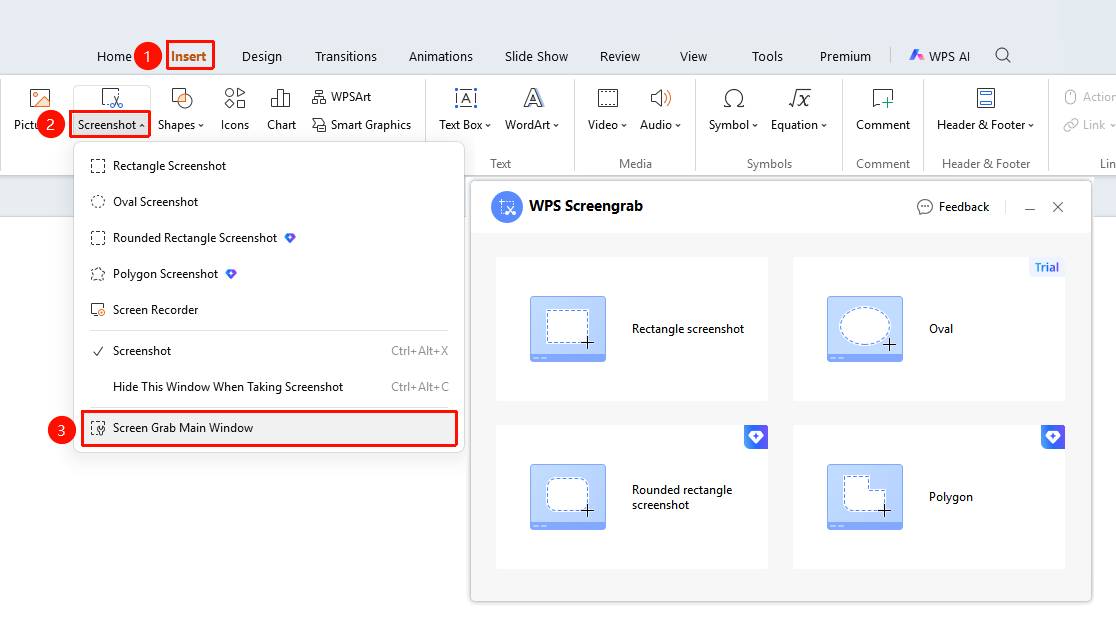Open the Picture insert icon

[39, 99]
